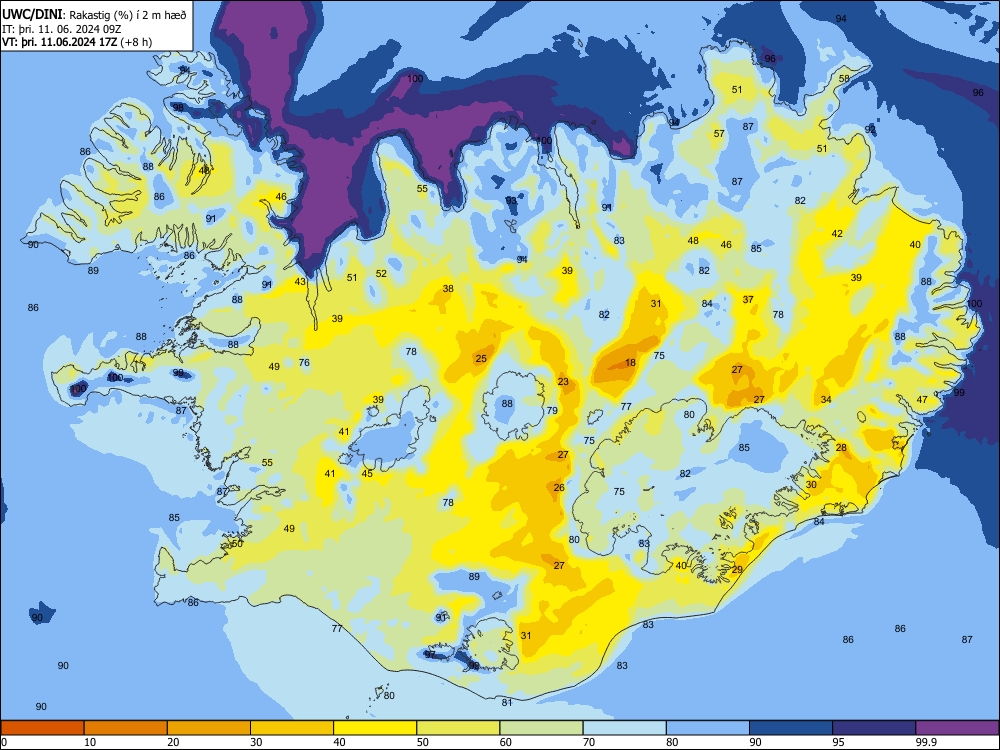Image resolution: width=1000 pixels, height=750 pixels.
Task: Select the VT 17Z valid time line
Action: click(77, 42)
